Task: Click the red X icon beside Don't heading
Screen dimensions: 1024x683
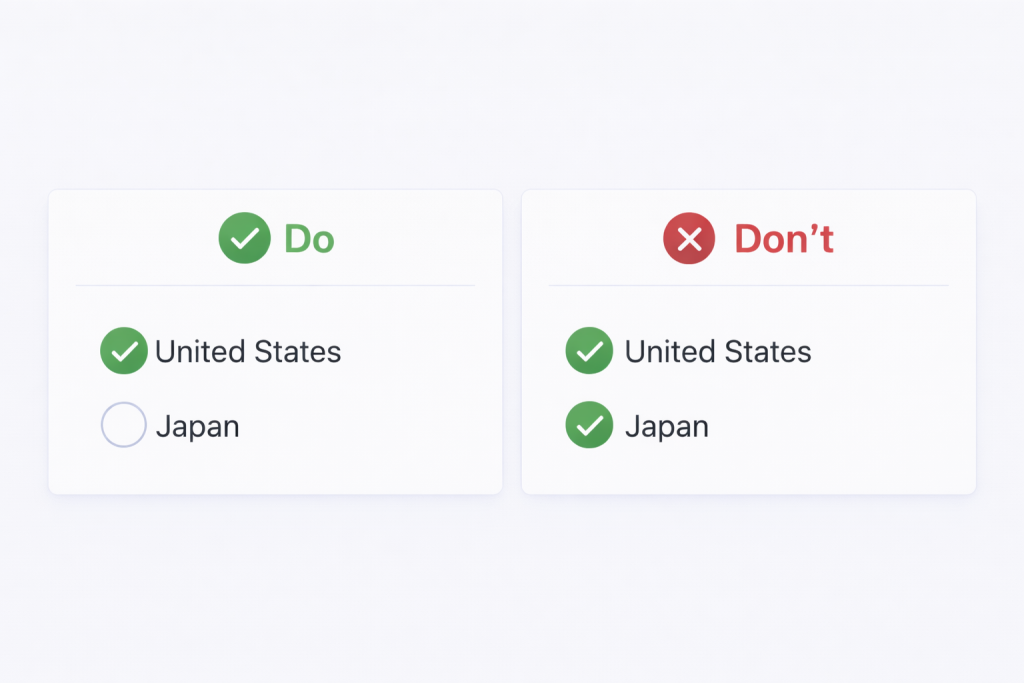Action: pos(689,239)
